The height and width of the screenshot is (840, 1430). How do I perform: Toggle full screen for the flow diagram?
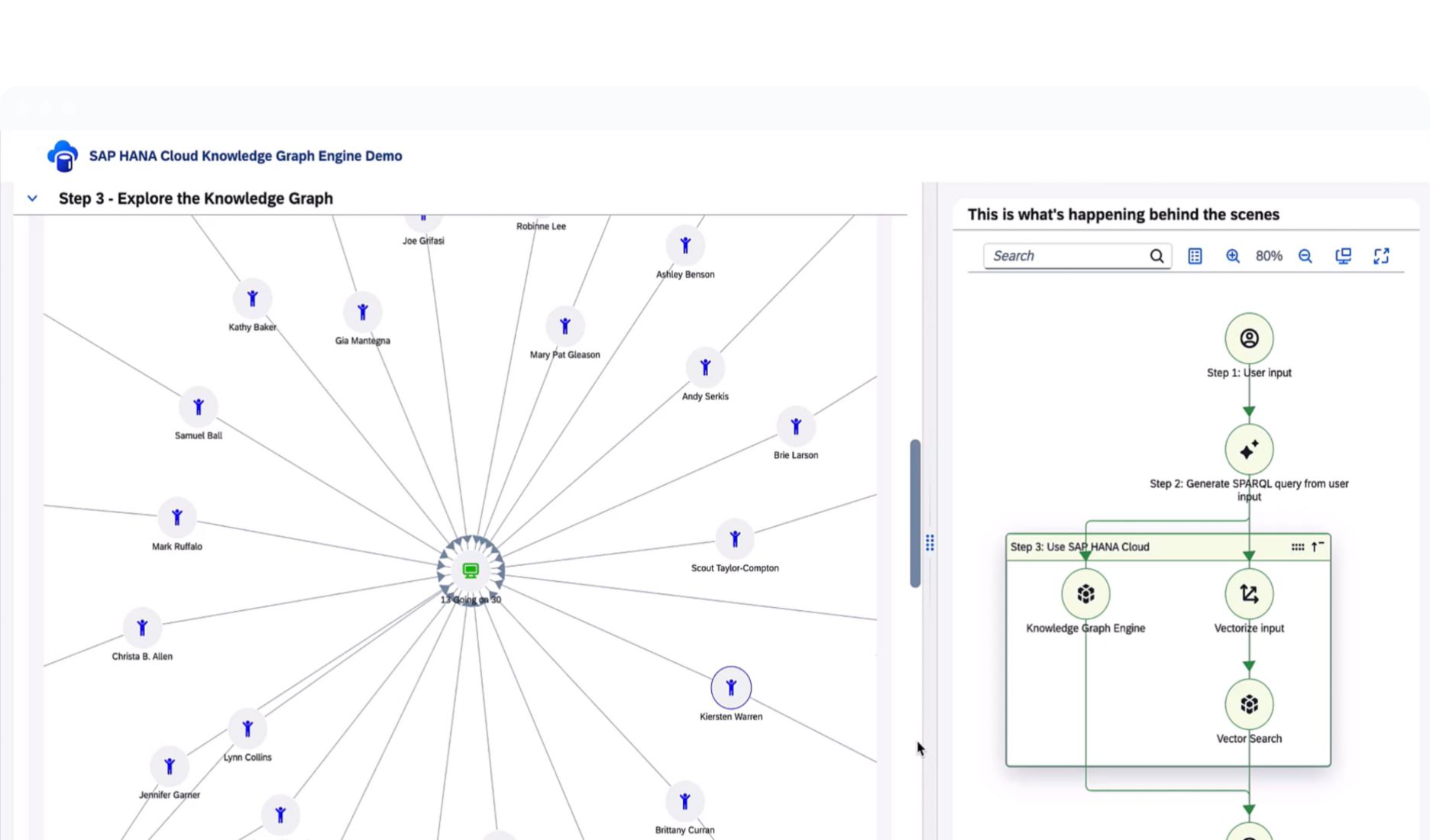[x=1381, y=256]
